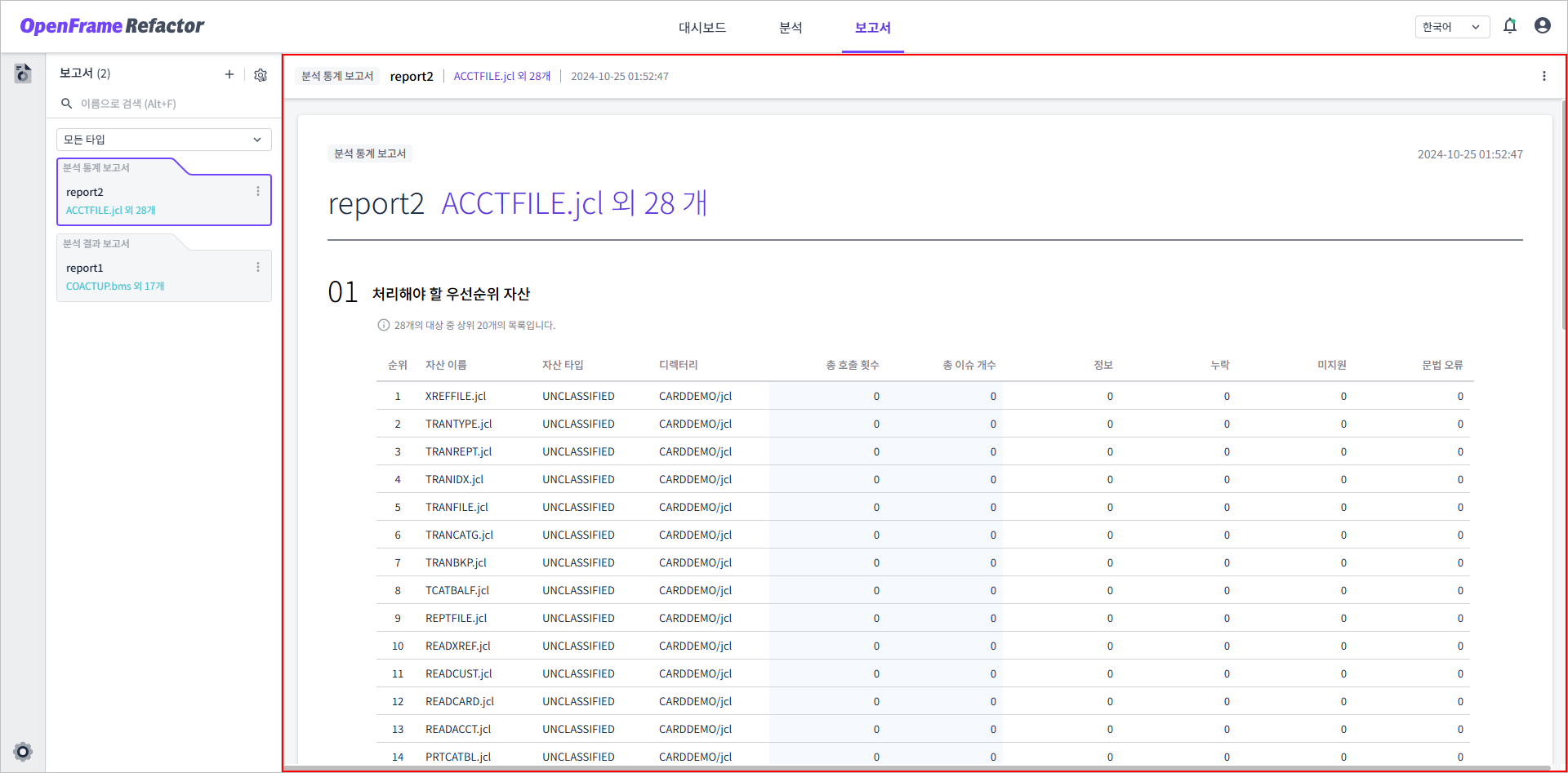
Task: Click READCARD.jcl row name
Action: pyautogui.click(x=460, y=701)
